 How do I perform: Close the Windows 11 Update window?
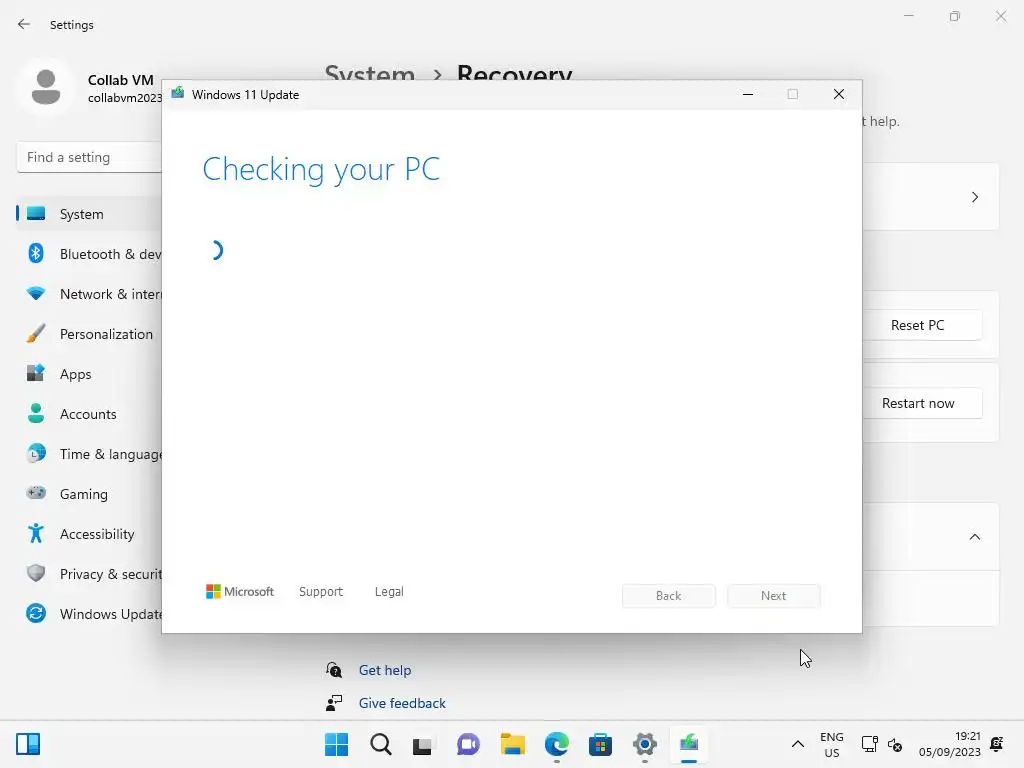point(839,95)
